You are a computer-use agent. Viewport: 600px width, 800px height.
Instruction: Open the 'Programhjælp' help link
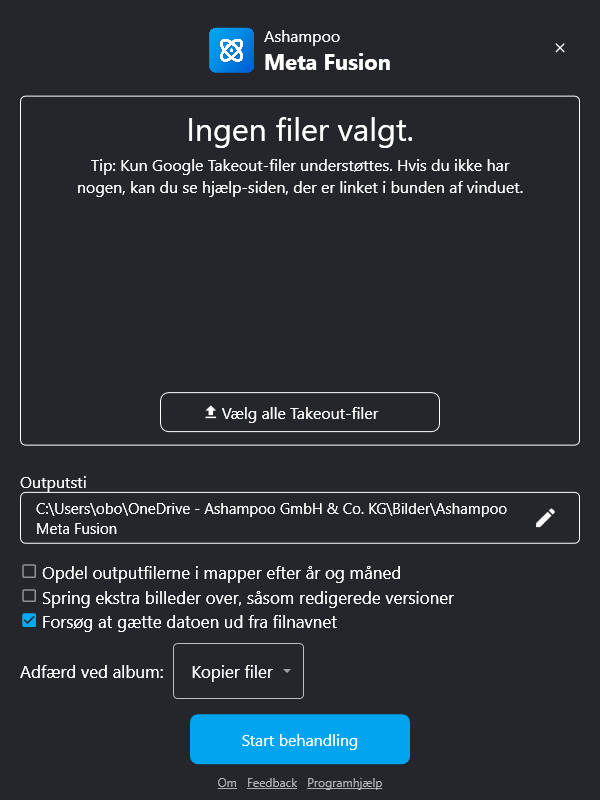[x=344, y=783]
